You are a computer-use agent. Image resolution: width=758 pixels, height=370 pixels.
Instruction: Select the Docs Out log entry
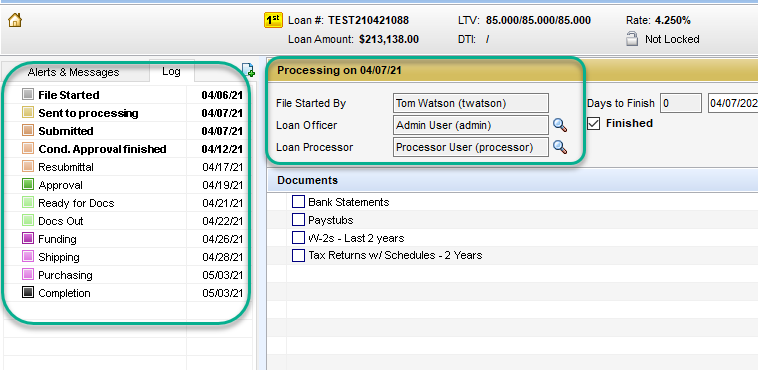click(x=128, y=221)
